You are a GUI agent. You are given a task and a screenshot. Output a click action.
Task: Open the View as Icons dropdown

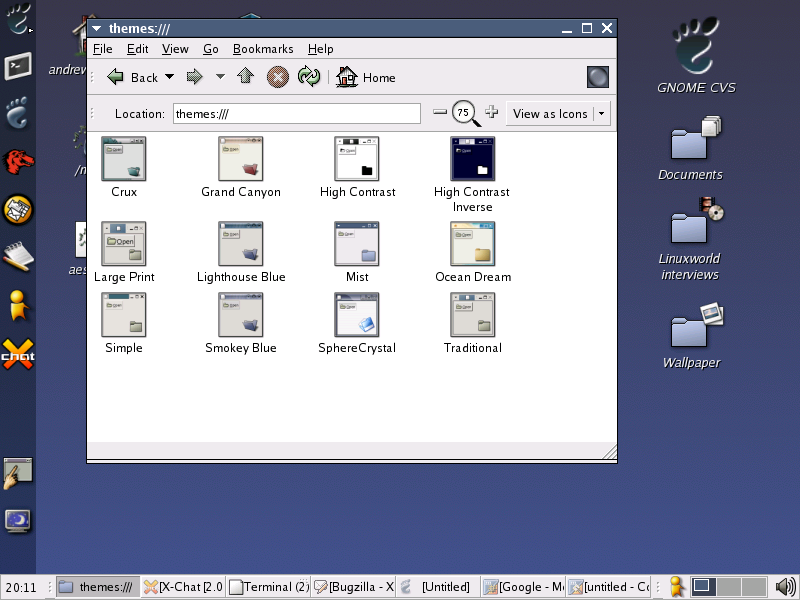[558, 114]
